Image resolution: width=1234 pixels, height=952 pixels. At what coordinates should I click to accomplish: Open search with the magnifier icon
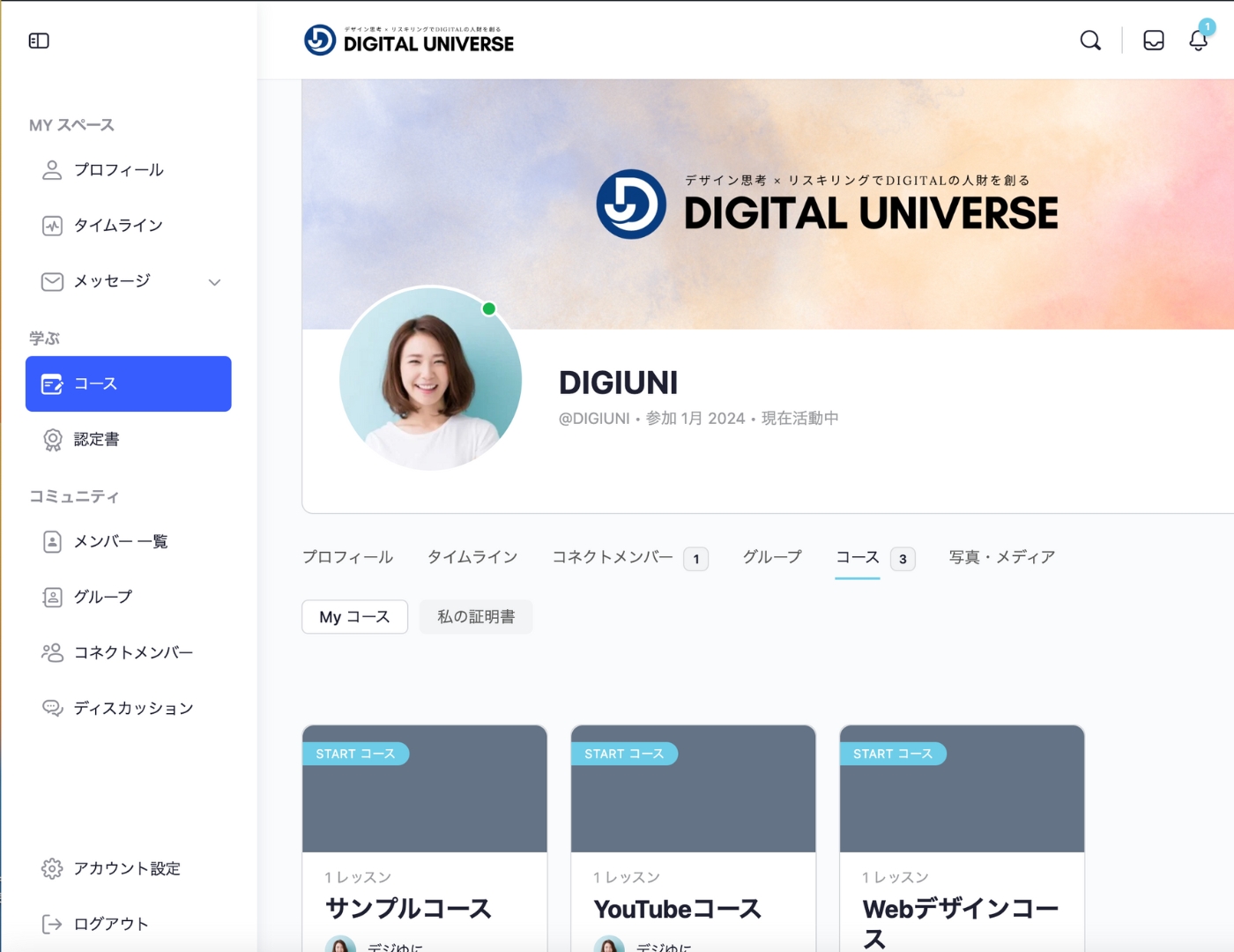[x=1090, y=41]
